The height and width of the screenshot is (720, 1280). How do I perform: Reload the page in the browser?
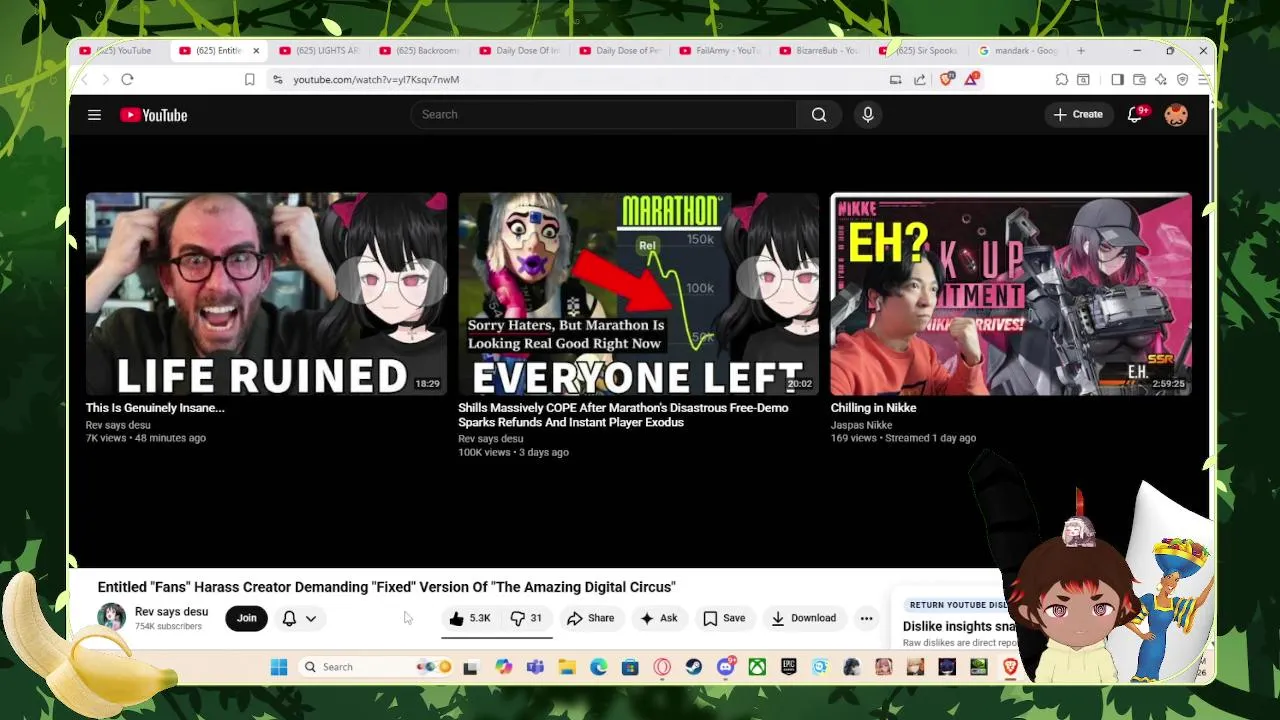point(127,79)
